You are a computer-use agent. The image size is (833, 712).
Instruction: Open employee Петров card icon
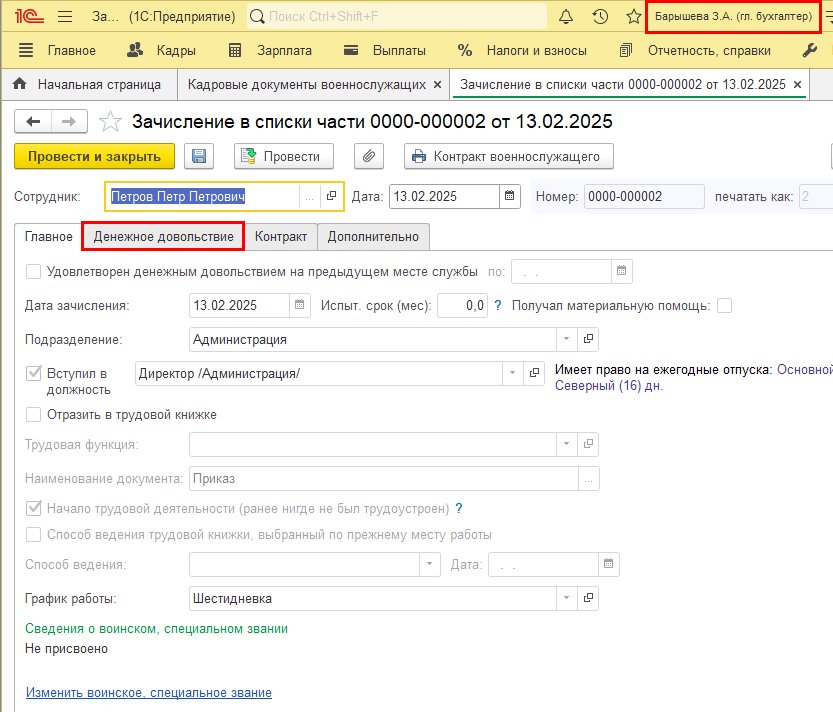332,196
